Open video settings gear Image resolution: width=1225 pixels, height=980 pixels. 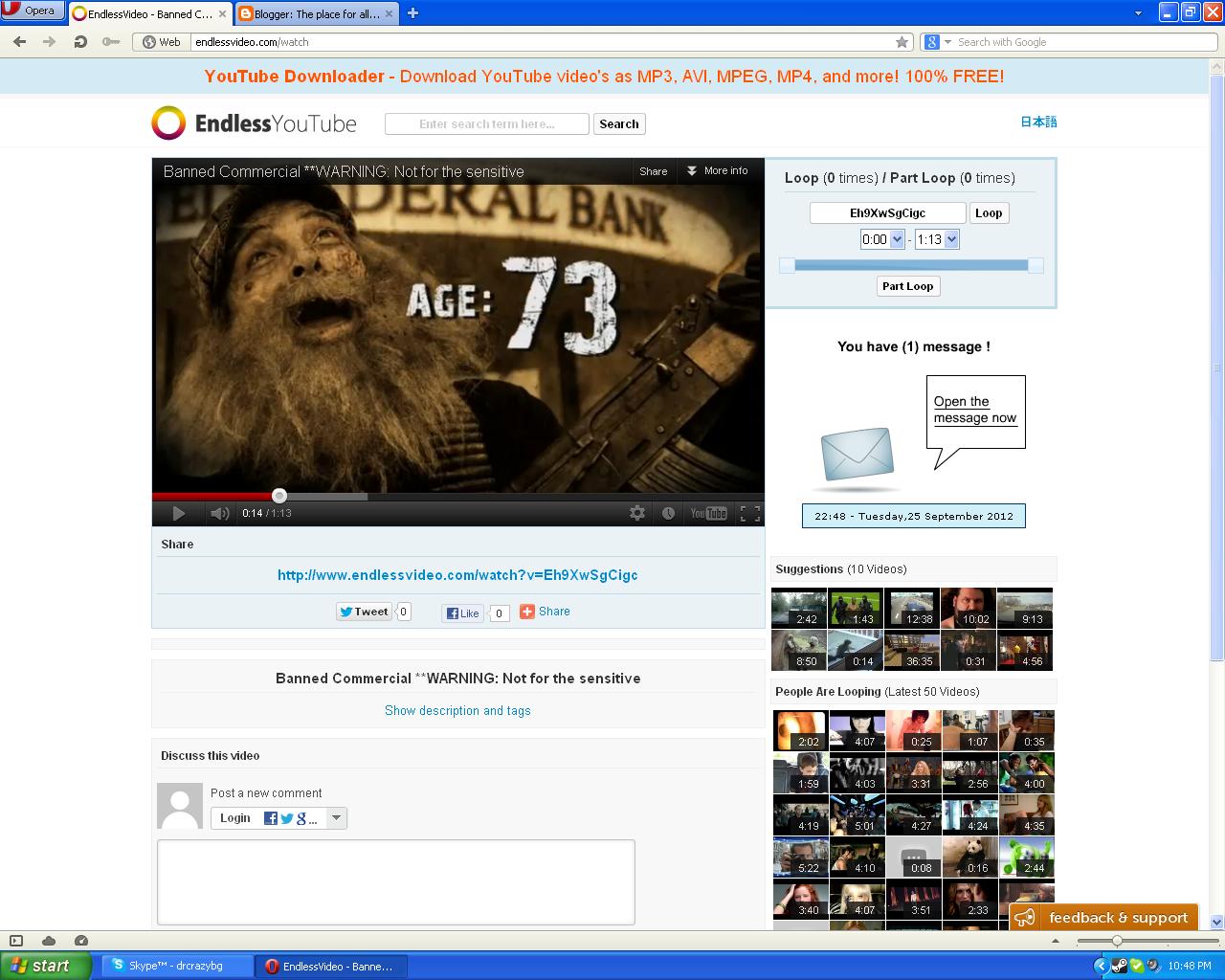coord(637,514)
